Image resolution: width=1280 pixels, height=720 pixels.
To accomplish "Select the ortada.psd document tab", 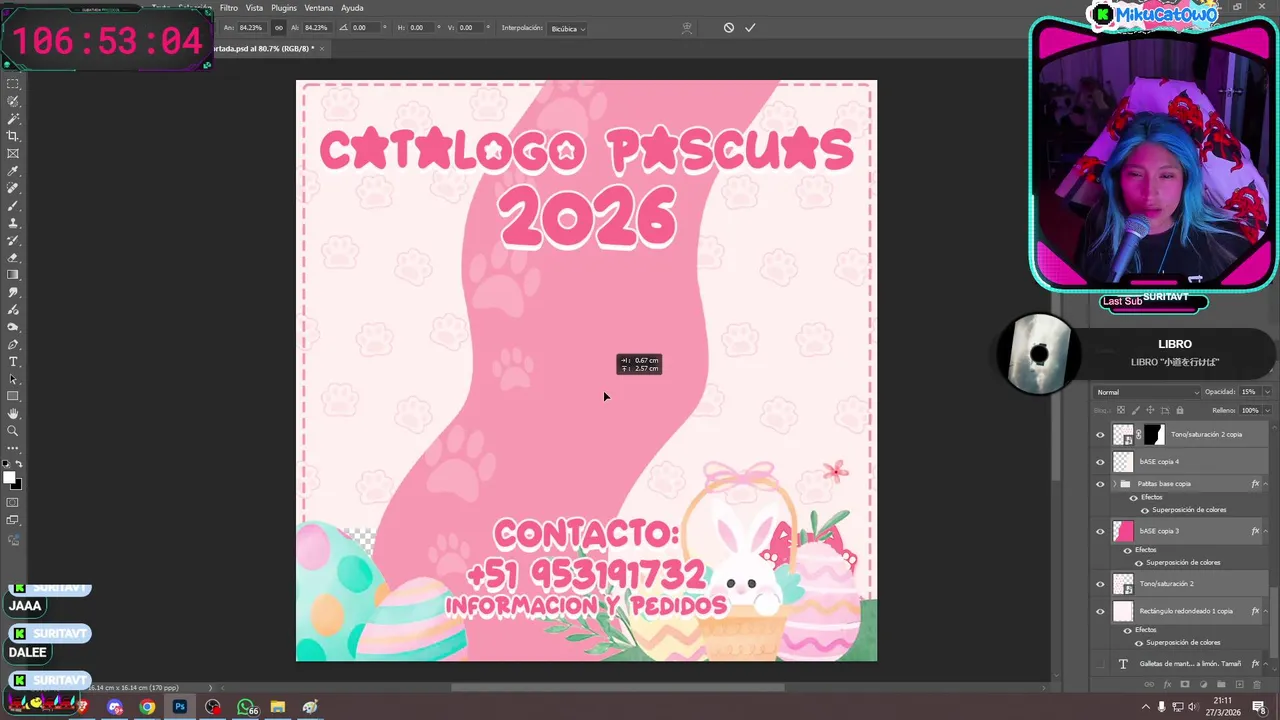I will coord(264,48).
